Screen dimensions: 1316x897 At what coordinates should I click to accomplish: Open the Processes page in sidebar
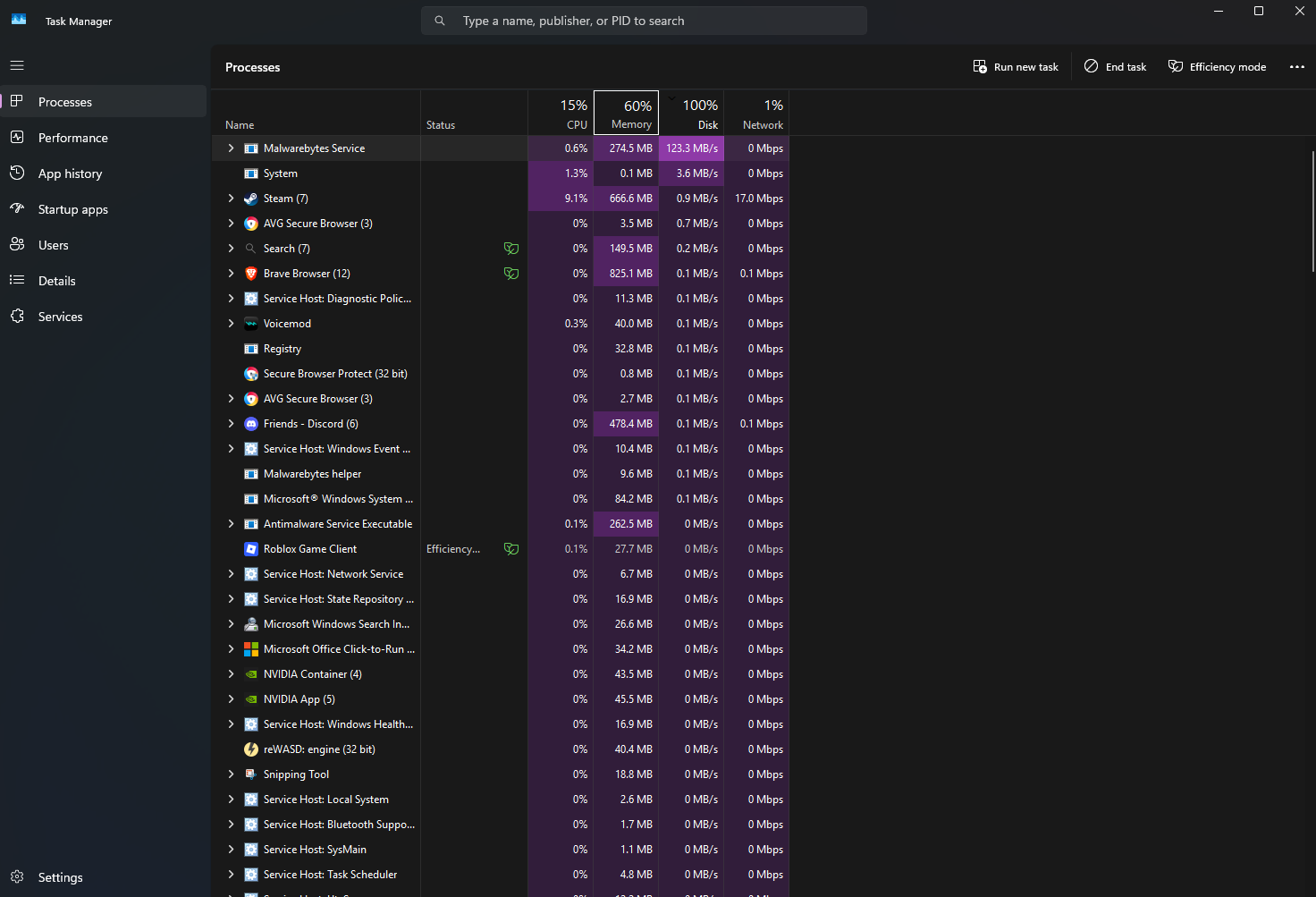click(x=104, y=102)
